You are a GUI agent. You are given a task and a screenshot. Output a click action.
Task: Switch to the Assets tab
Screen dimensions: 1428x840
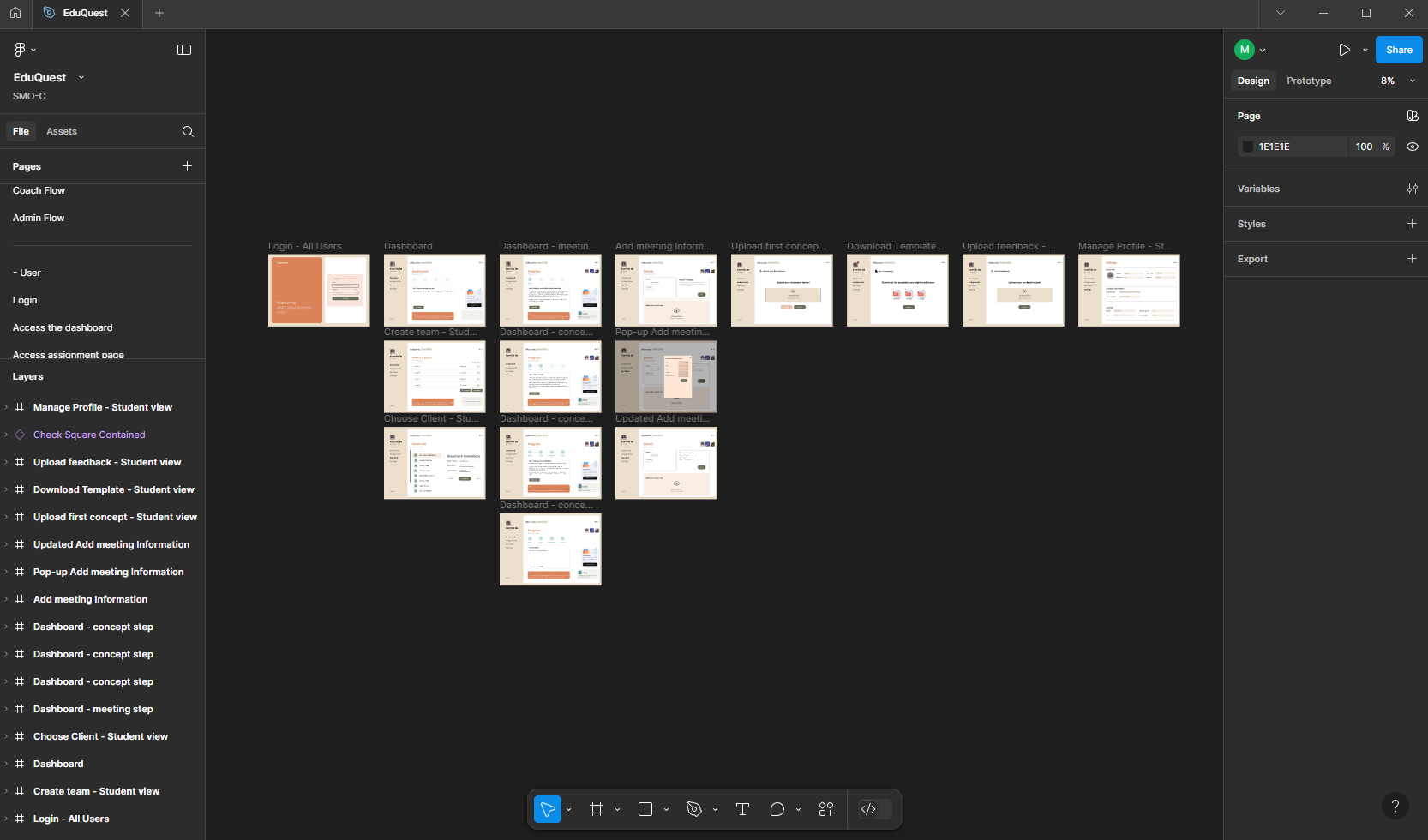pos(62,131)
